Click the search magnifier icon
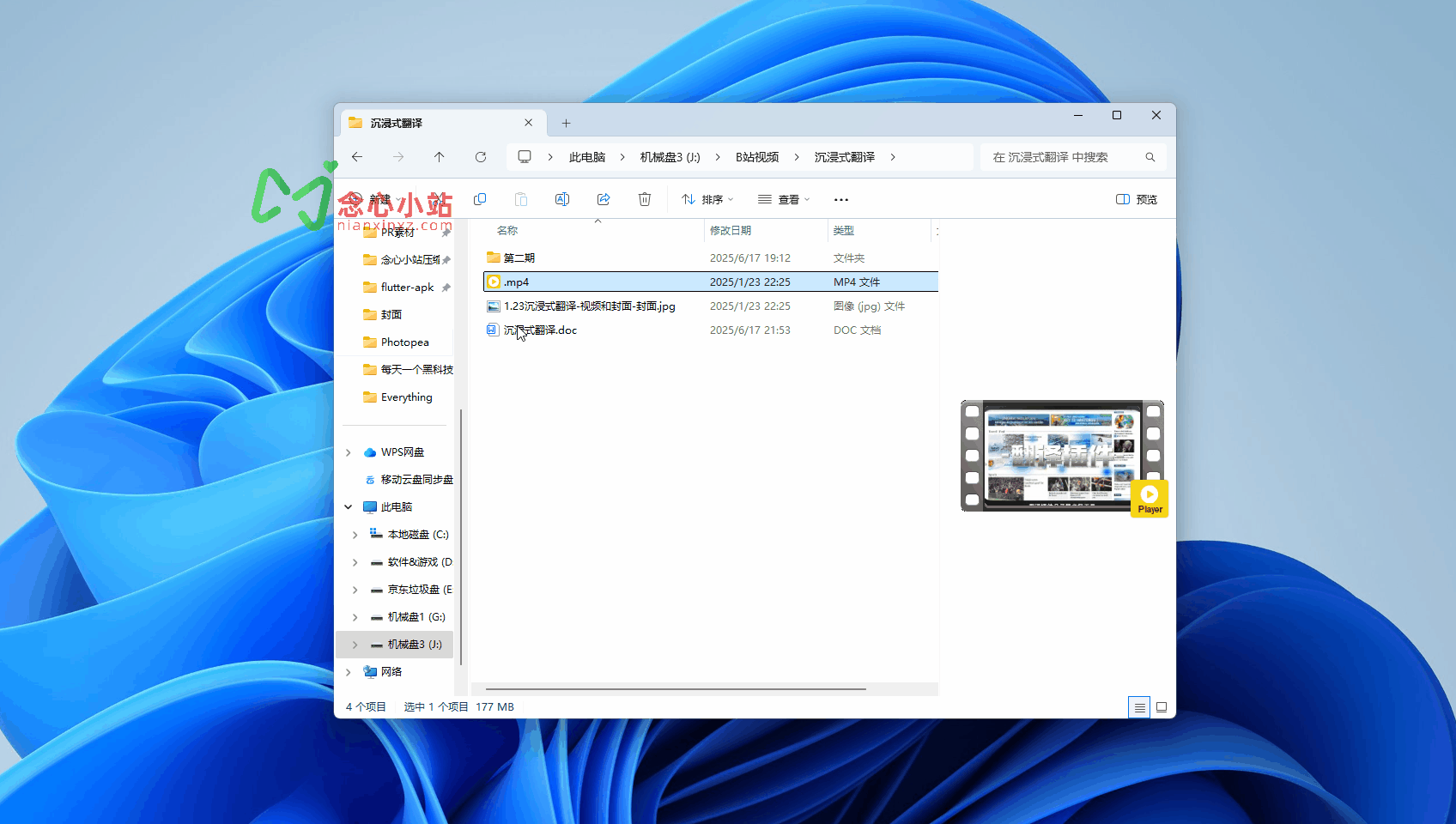The height and width of the screenshot is (824, 1456). pyautogui.click(x=1150, y=157)
